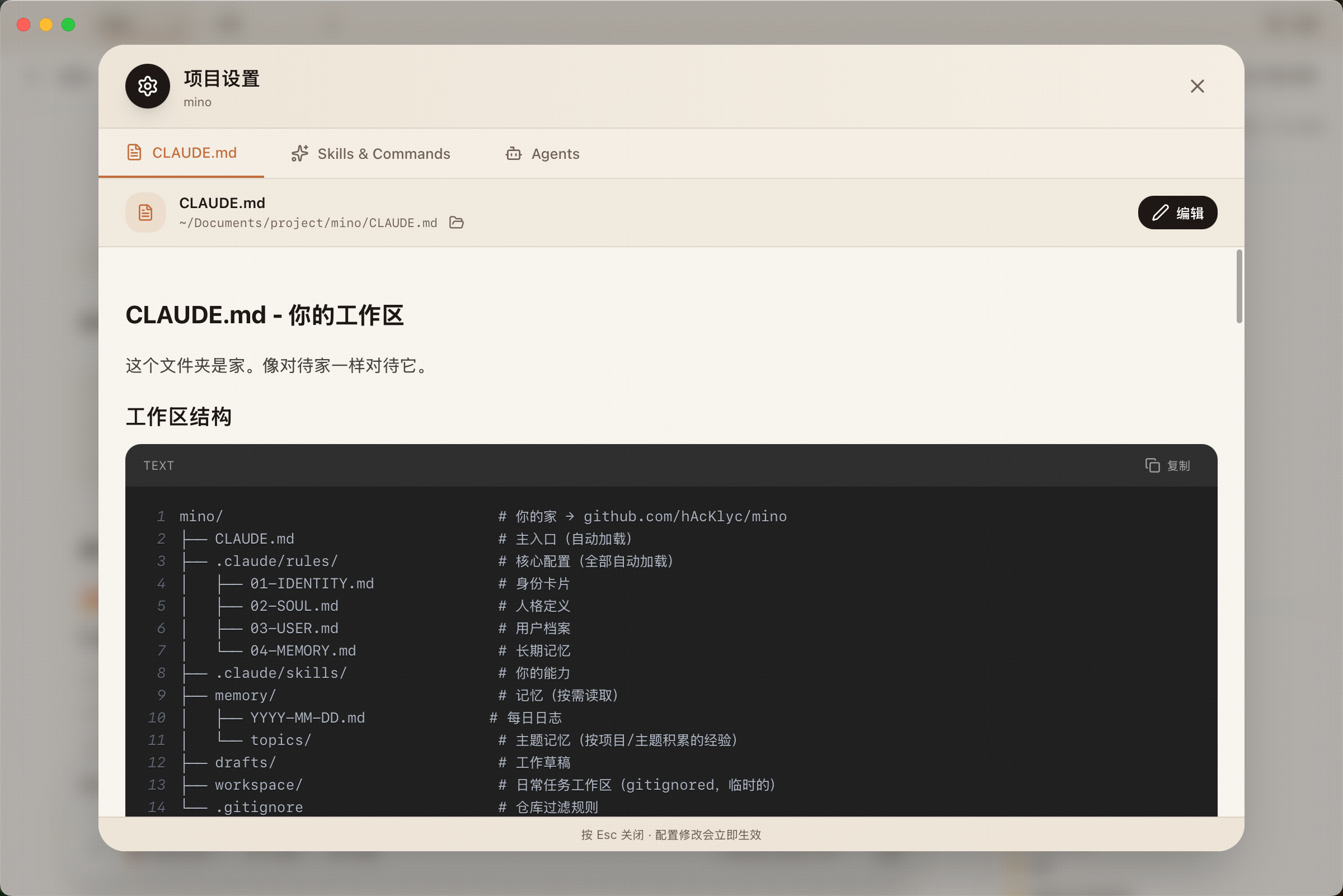Click the orange file icon beside CLAUDE.md path
The height and width of the screenshot is (896, 1343).
tap(145, 213)
